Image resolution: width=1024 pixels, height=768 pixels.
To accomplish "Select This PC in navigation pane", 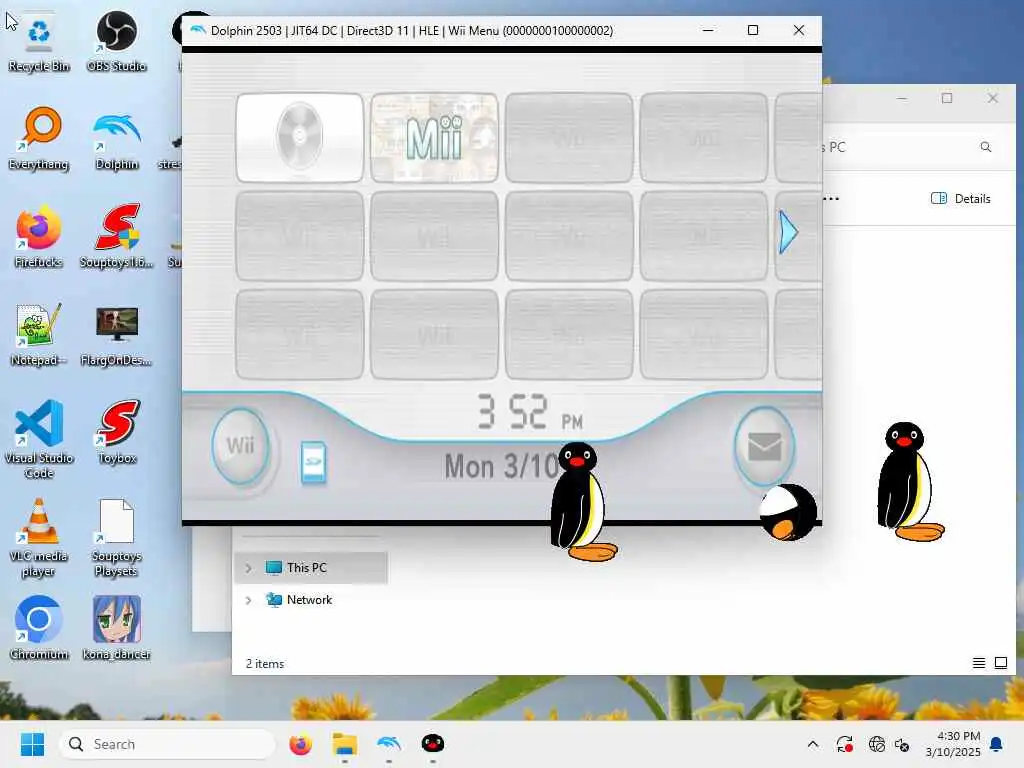I will click(x=311, y=568).
